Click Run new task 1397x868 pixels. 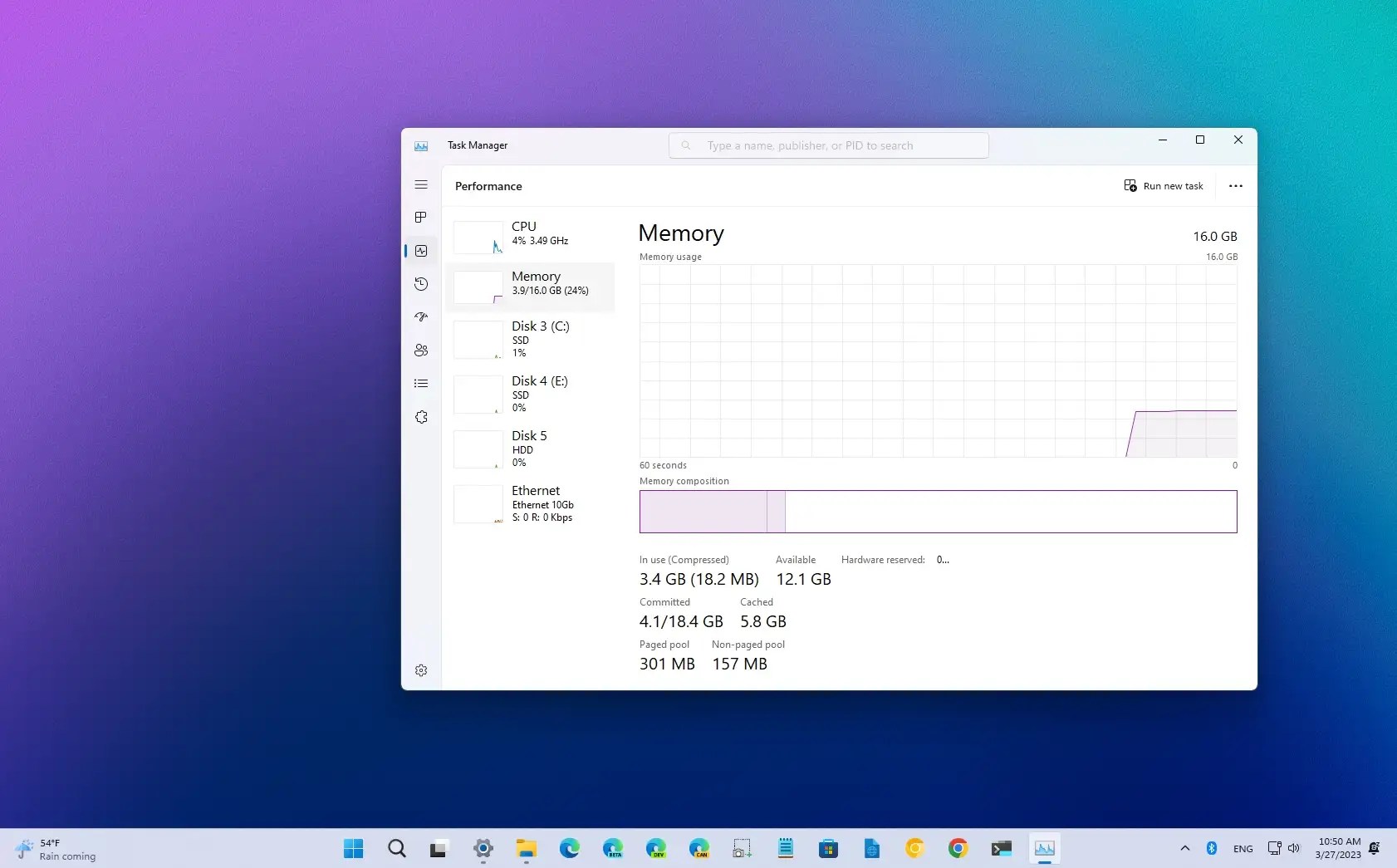[1164, 185]
